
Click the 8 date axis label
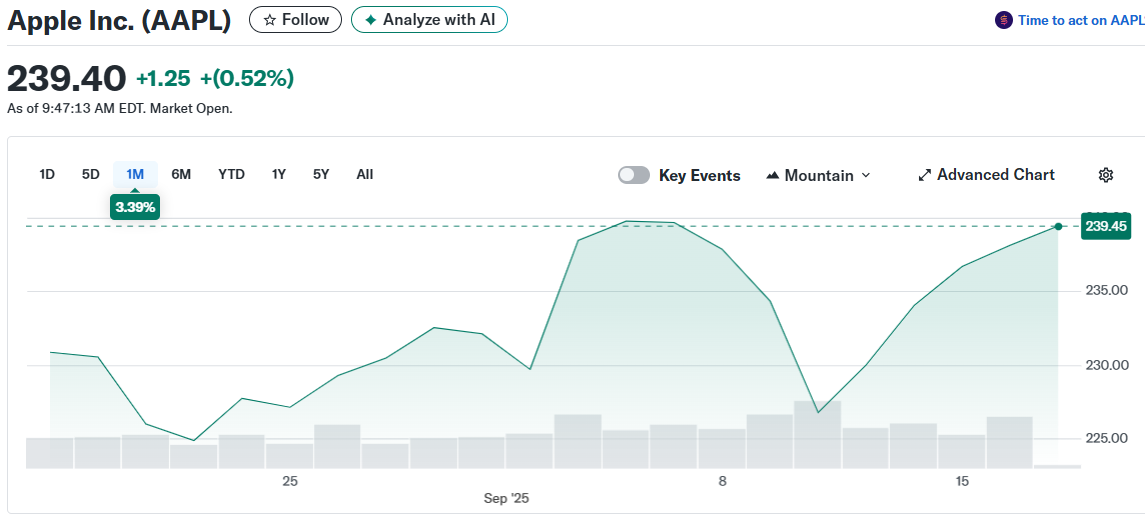tap(722, 481)
